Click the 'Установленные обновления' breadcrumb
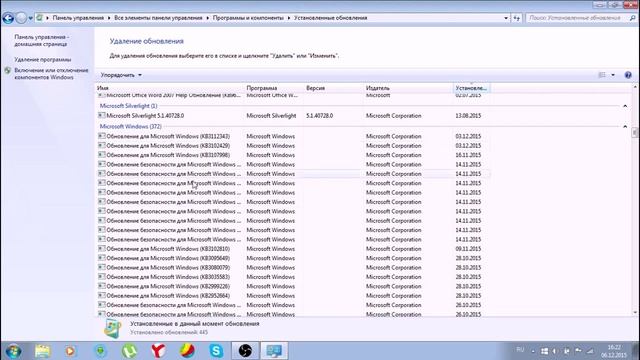Screen dimensions: 640x360 click(330, 18)
